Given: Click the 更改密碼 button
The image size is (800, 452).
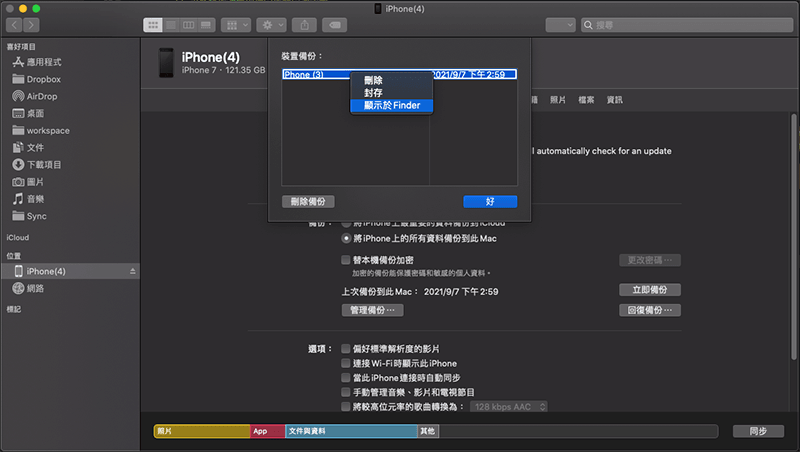Looking at the screenshot, I should pos(649,260).
